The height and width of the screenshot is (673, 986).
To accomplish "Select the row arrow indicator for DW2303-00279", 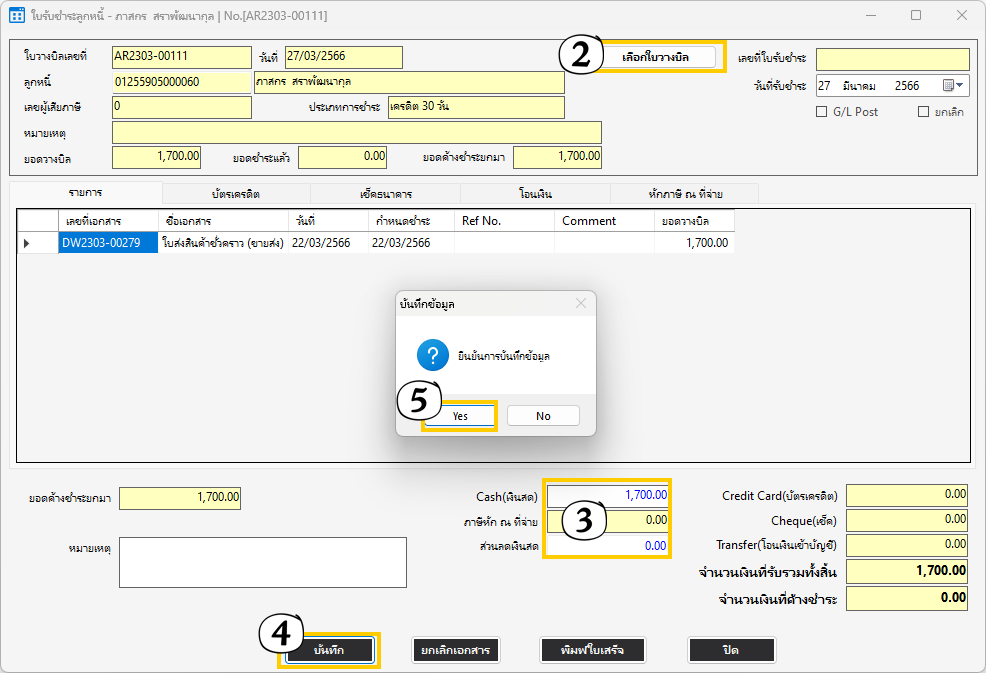I will click(x=27, y=243).
